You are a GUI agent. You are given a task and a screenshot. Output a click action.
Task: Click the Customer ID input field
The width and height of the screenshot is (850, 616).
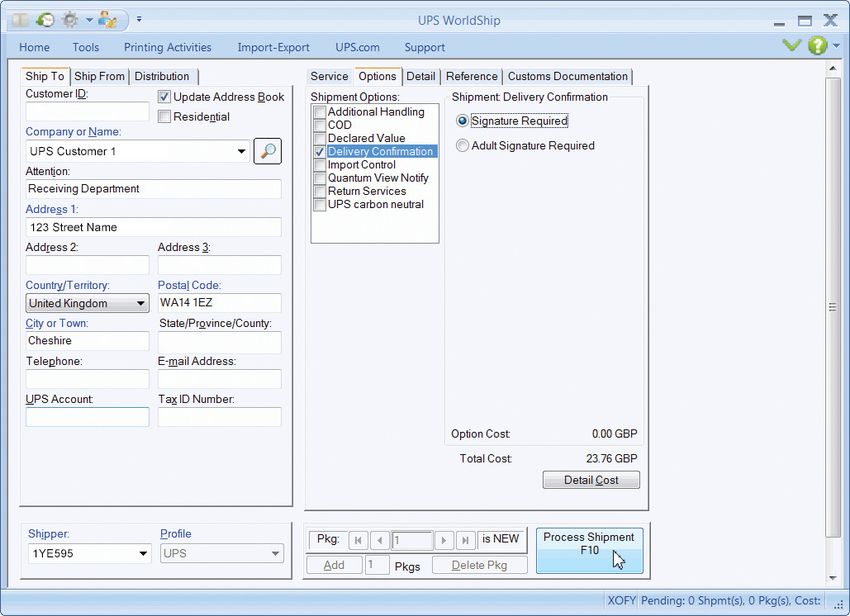[x=87, y=112]
